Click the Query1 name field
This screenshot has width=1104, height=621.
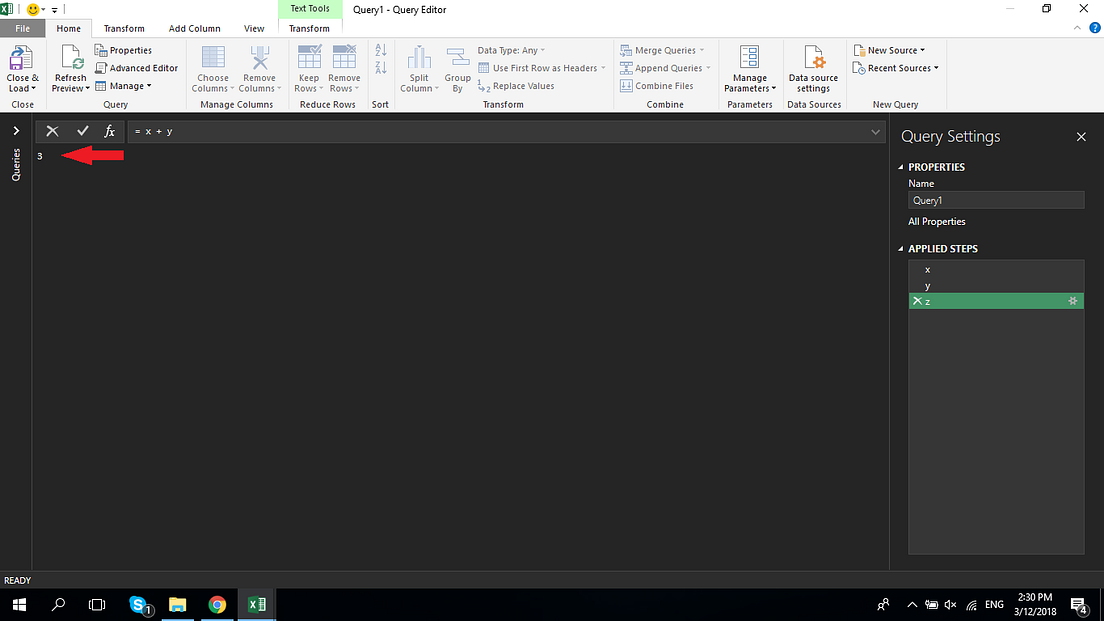coord(995,199)
